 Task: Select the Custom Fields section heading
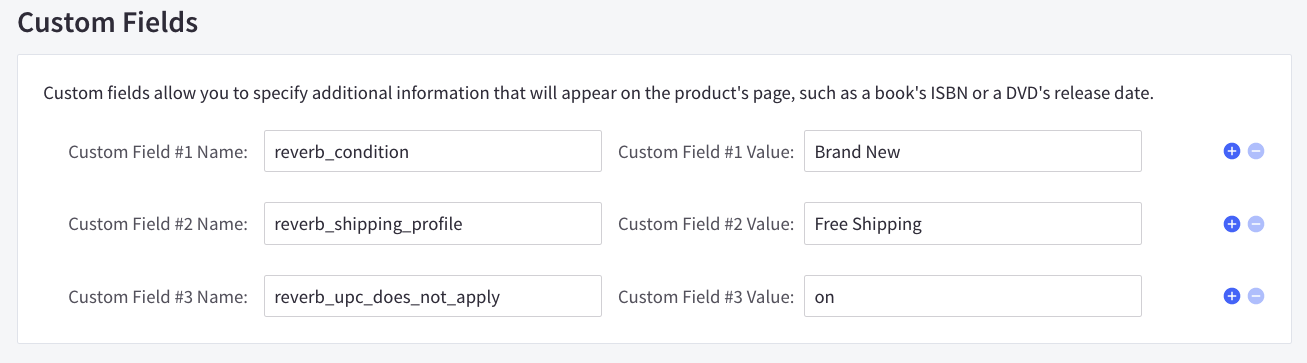[x=108, y=23]
